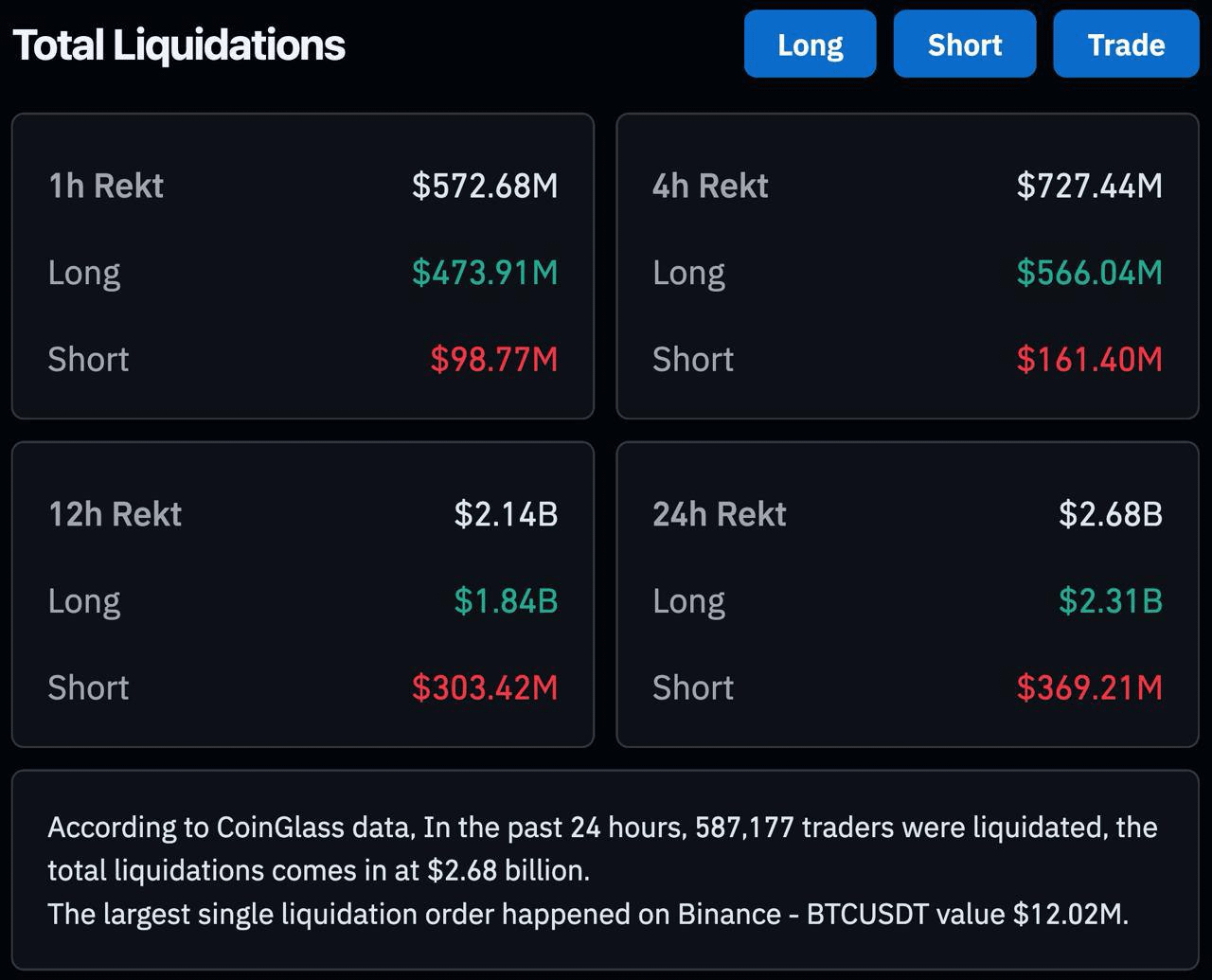Screen dimensions: 1212x980
Task: Open the Trade button
Action: click(1126, 45)
